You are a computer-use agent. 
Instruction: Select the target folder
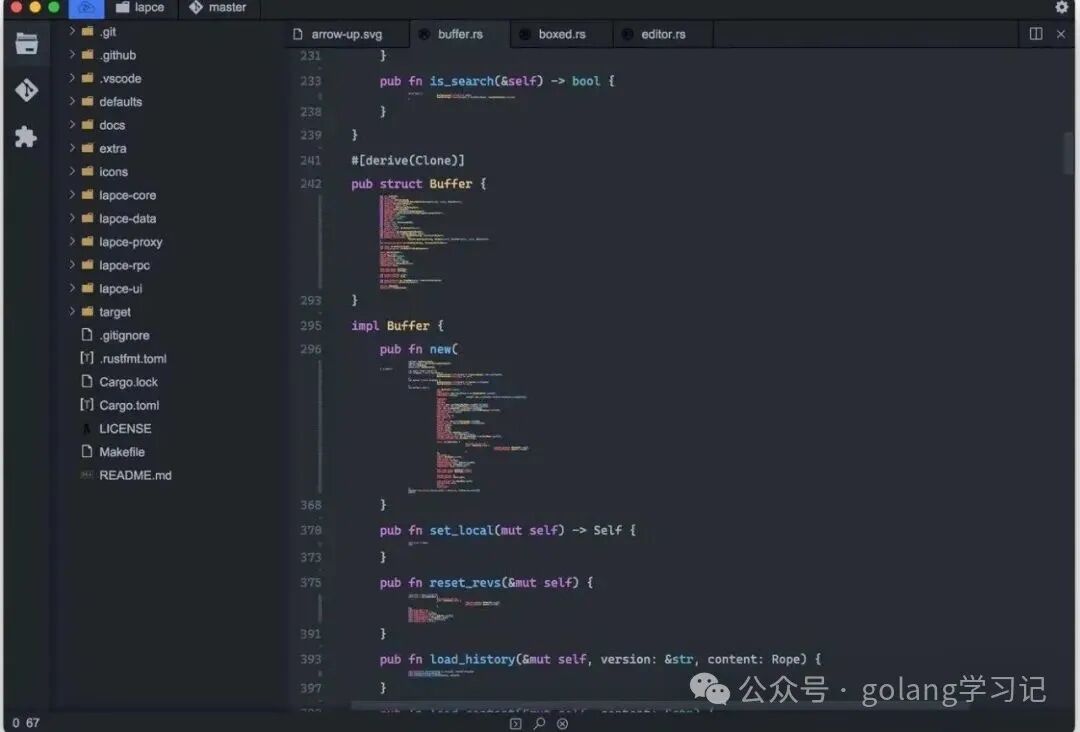coord(114,312)
